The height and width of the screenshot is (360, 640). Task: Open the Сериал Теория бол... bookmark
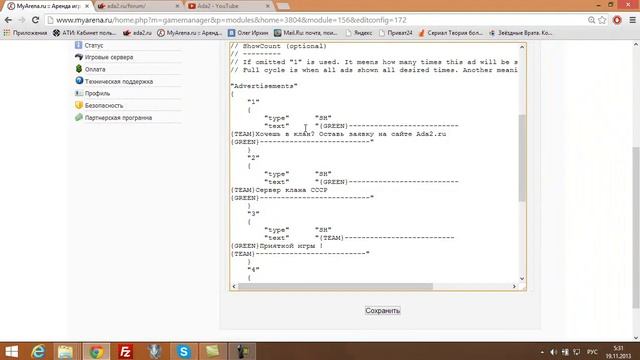click(451, 33)
